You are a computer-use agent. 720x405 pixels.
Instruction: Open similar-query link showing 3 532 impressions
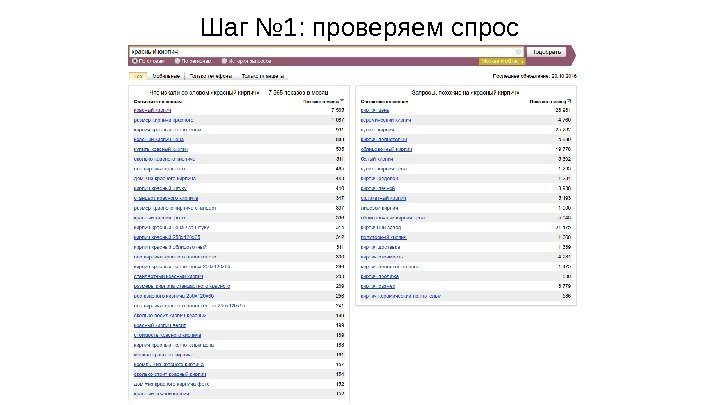point(377,158)
